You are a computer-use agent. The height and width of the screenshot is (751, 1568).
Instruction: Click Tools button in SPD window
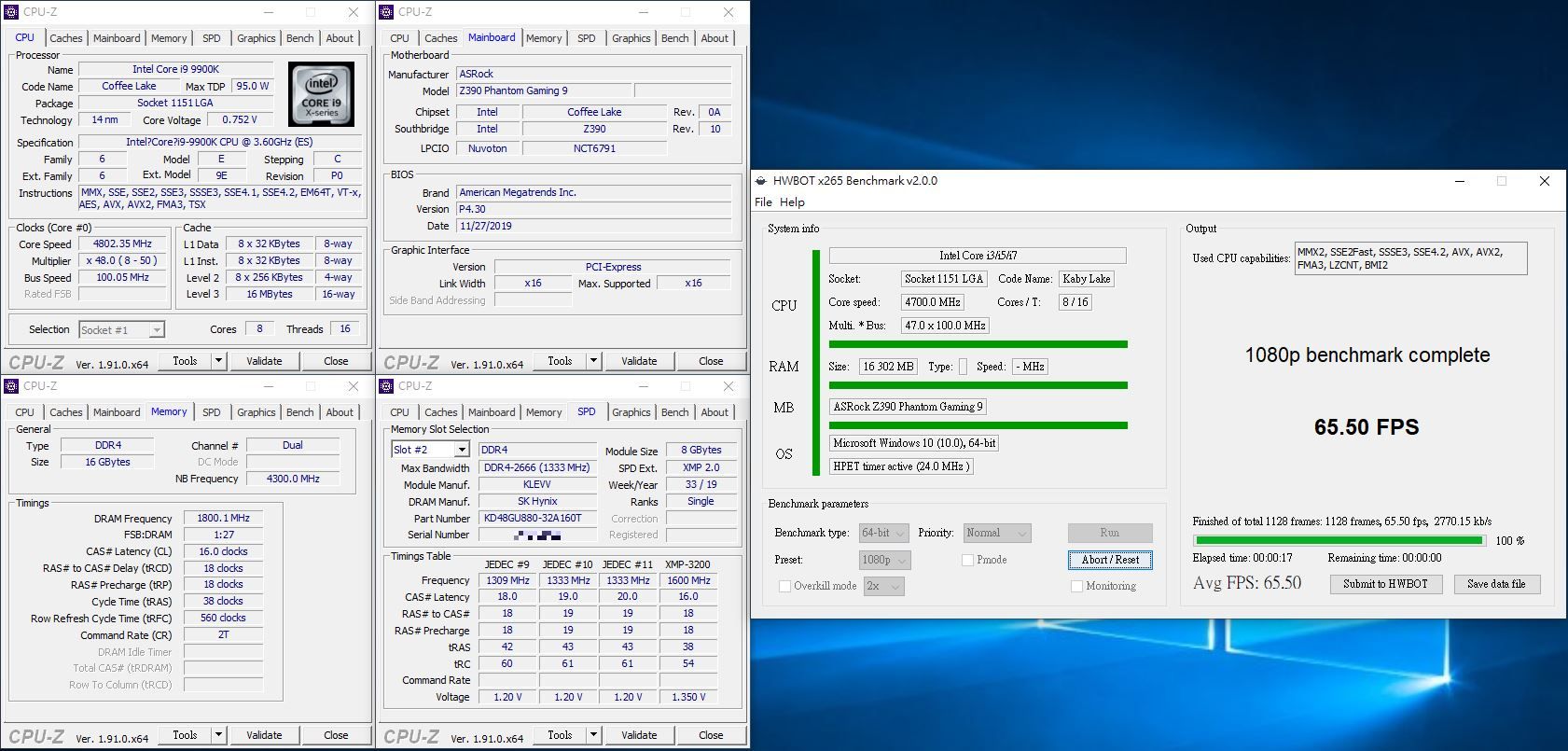(560, 735)
